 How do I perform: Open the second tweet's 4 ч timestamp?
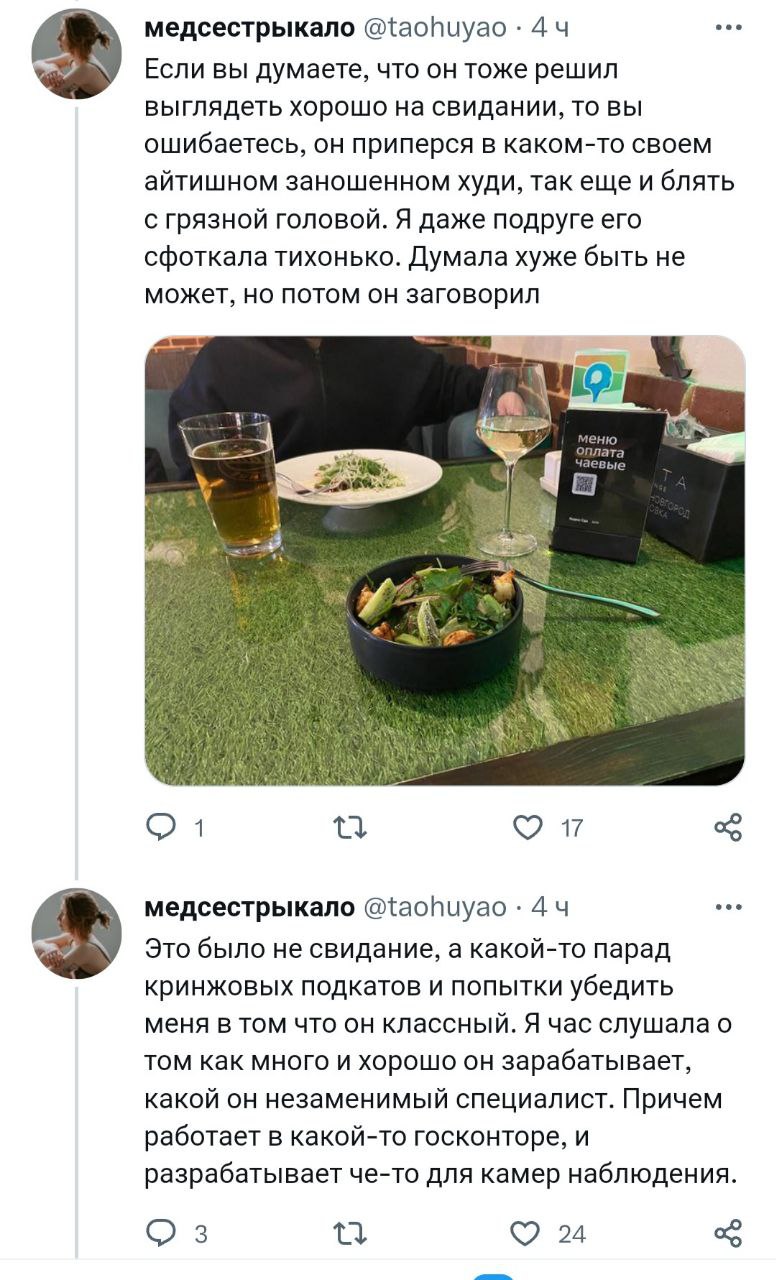(549, 908)
